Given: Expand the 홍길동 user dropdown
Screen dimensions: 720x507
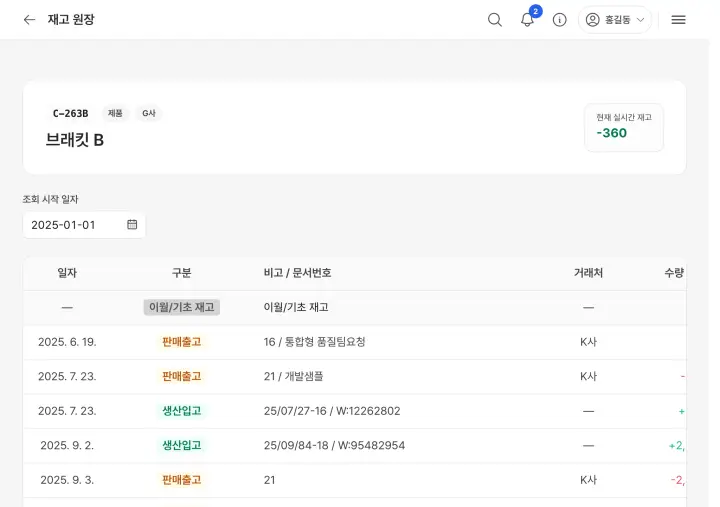Looking at the screenshot, I should pos(615,20).
